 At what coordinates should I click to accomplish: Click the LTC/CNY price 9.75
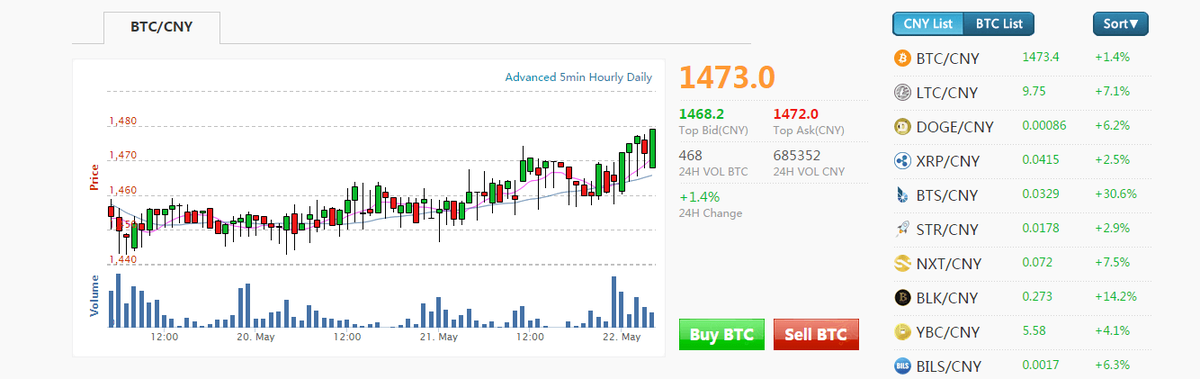pos(1034,92)
